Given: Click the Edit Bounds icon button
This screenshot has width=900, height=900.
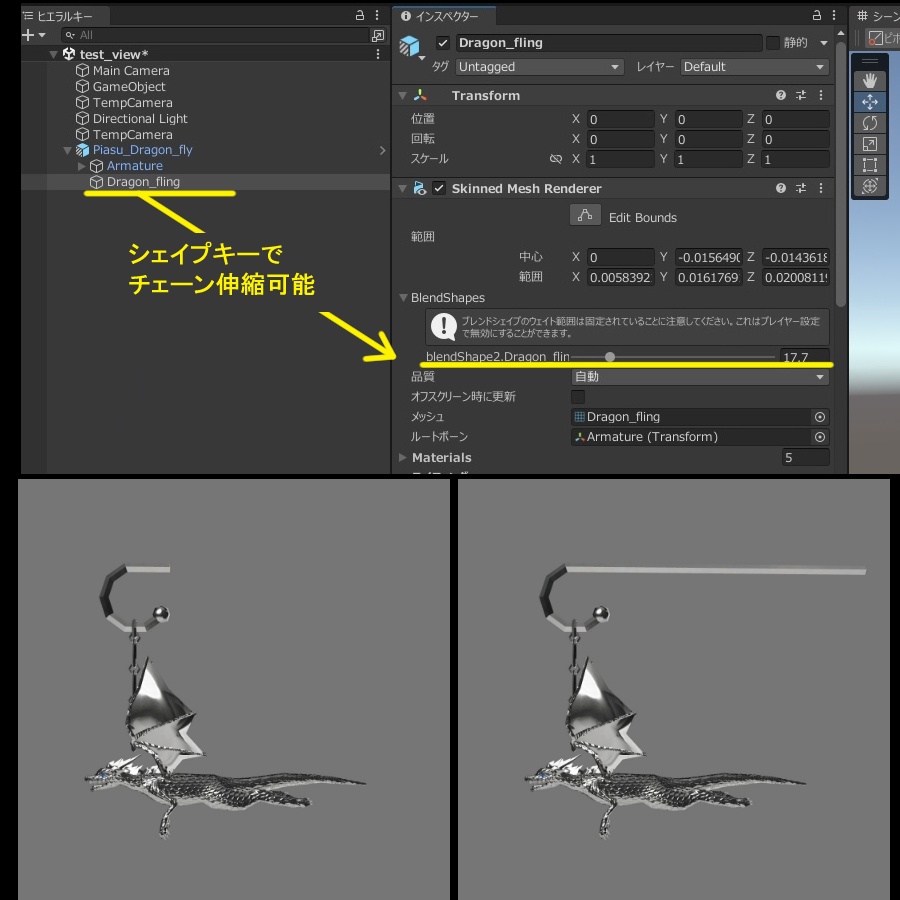Looking at the screenshot, I should (x=585, y=215).
